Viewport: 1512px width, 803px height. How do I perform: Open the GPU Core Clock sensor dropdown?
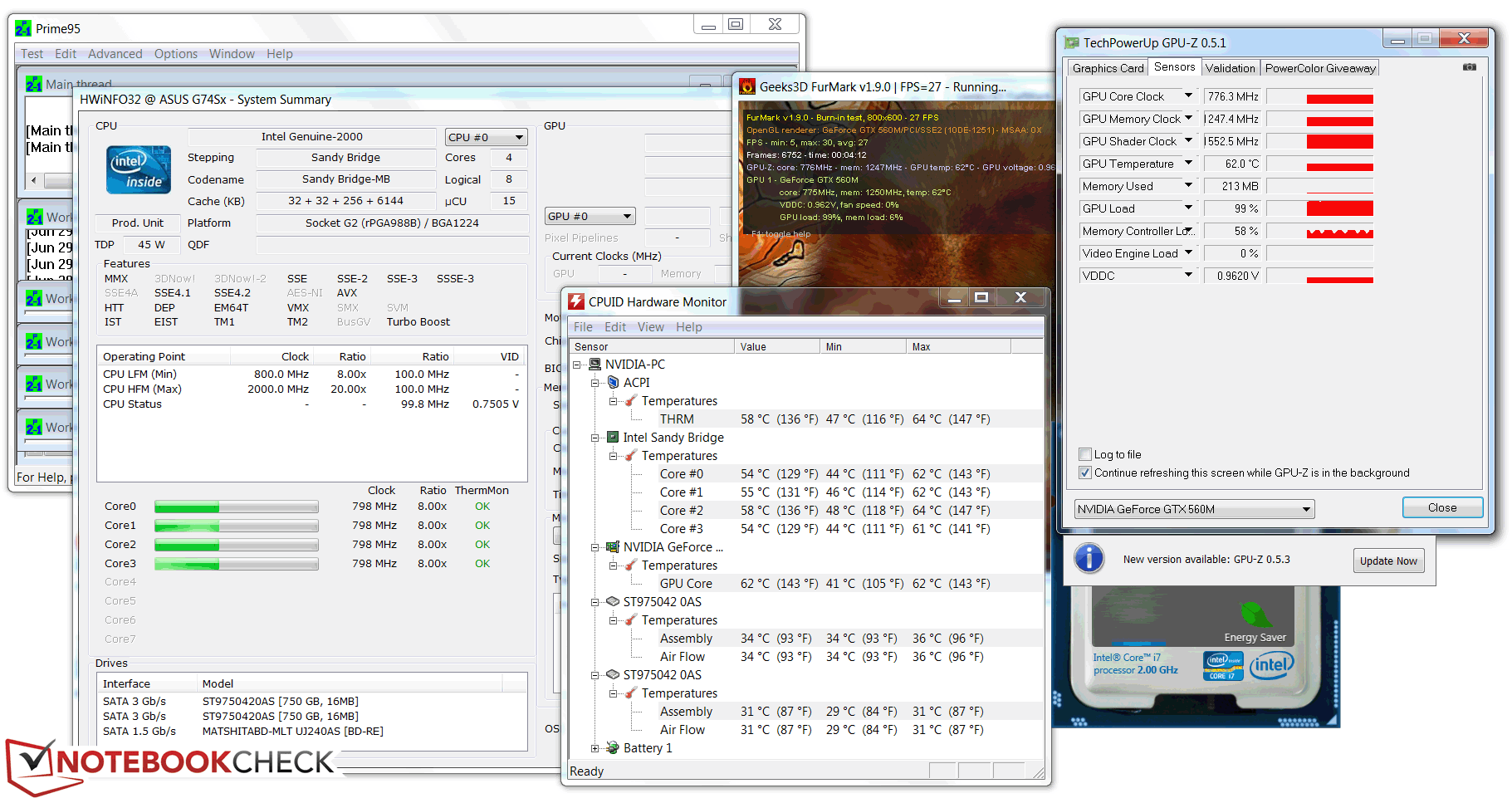(1188, 96)
